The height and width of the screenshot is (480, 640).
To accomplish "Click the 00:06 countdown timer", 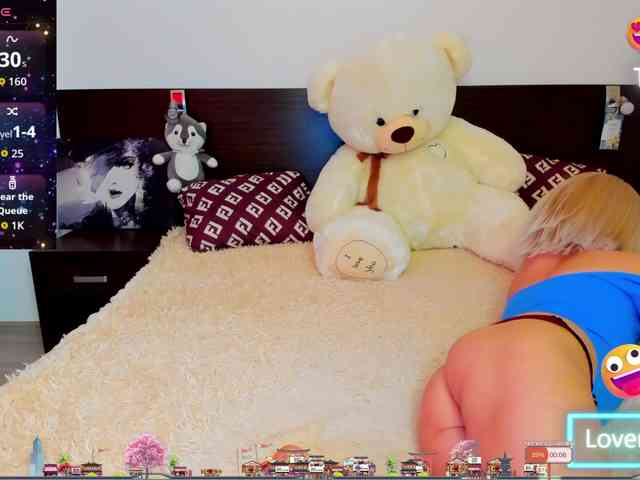I will point(558,455).
